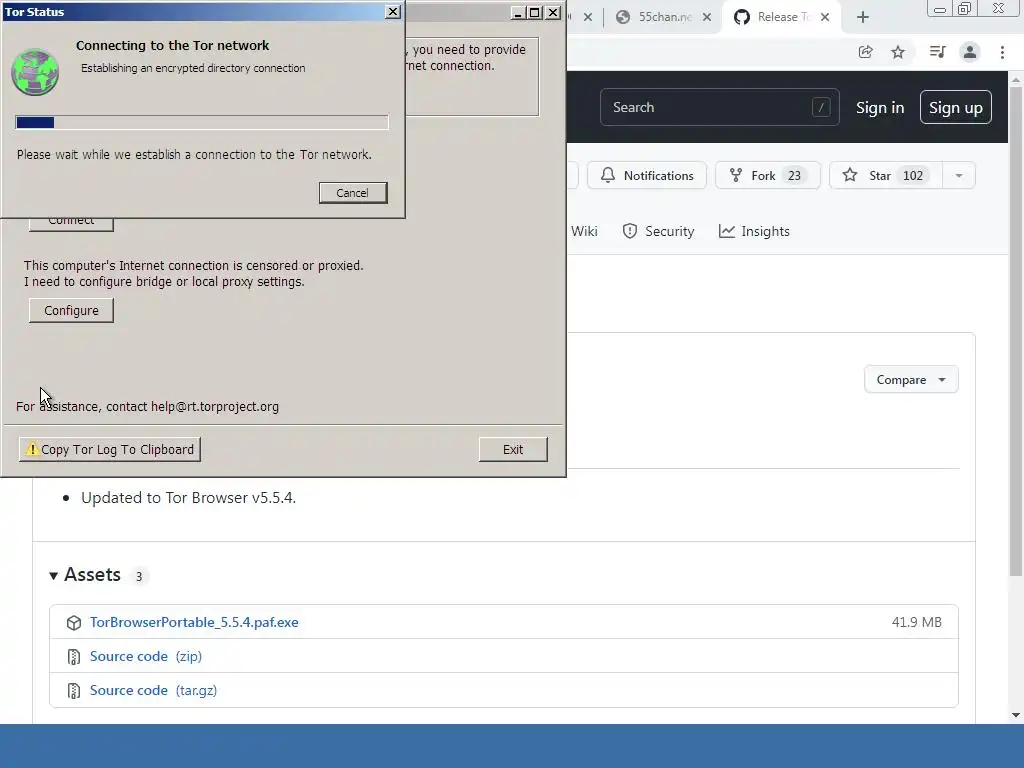Click the package icon beside paf.exe asset
Image resolution: width=1024 pixels, height=768 pixels.
[74, 622]
